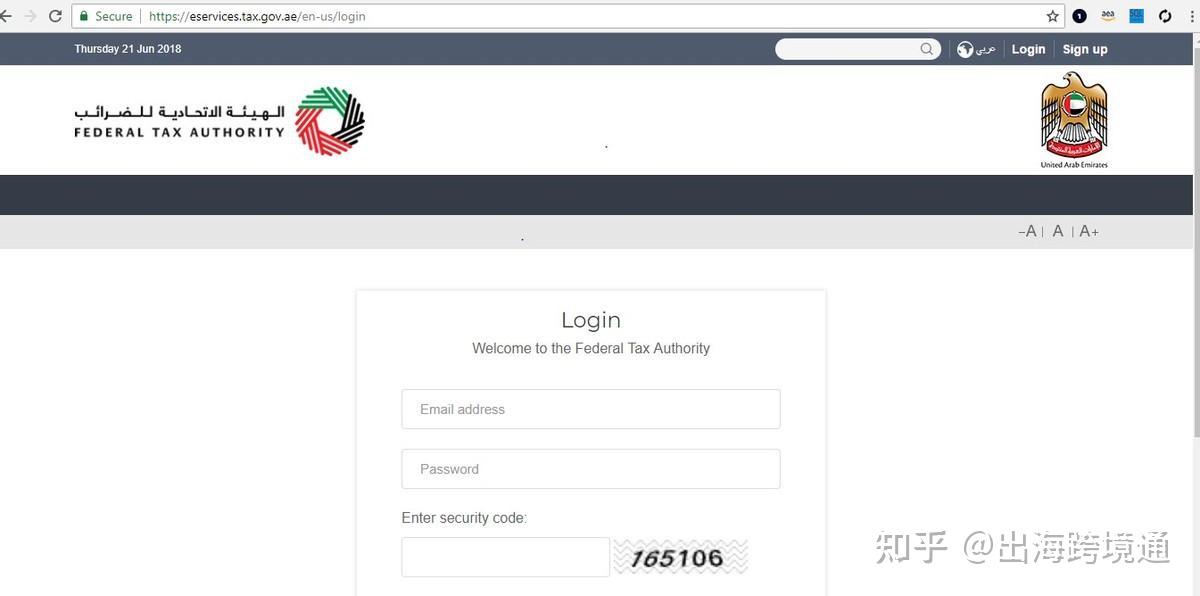Reload the page with refresh icon

(55, 16)
